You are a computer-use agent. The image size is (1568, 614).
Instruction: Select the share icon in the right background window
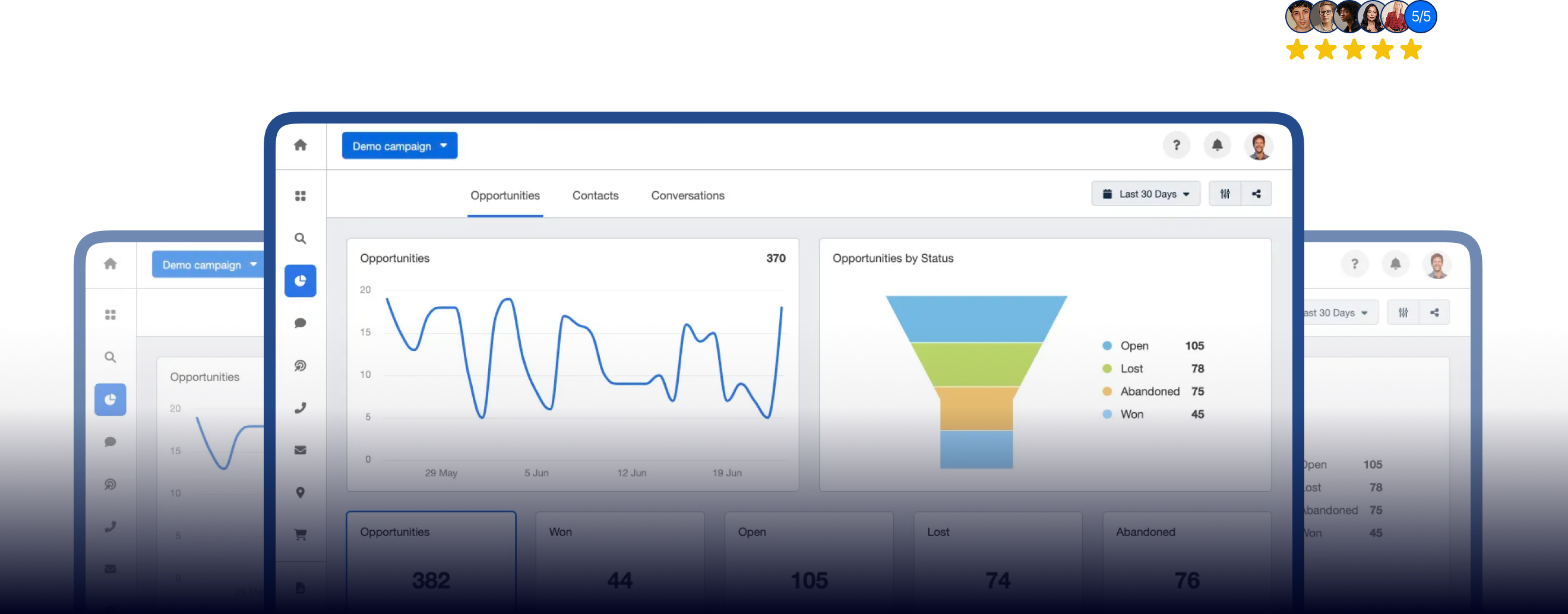click(1435, 312)
